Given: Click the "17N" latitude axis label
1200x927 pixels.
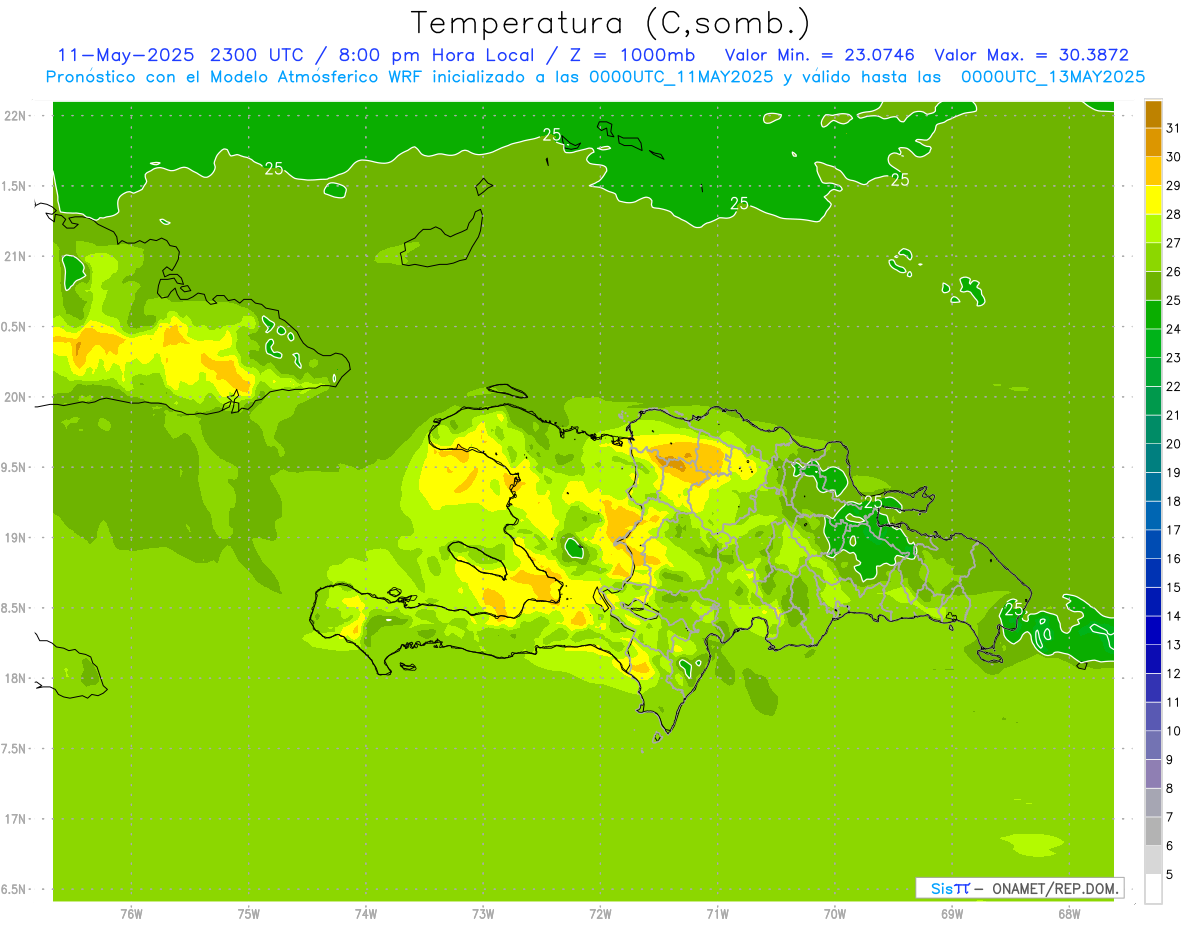Looking at the screenshot, I should tap(15, 820).
